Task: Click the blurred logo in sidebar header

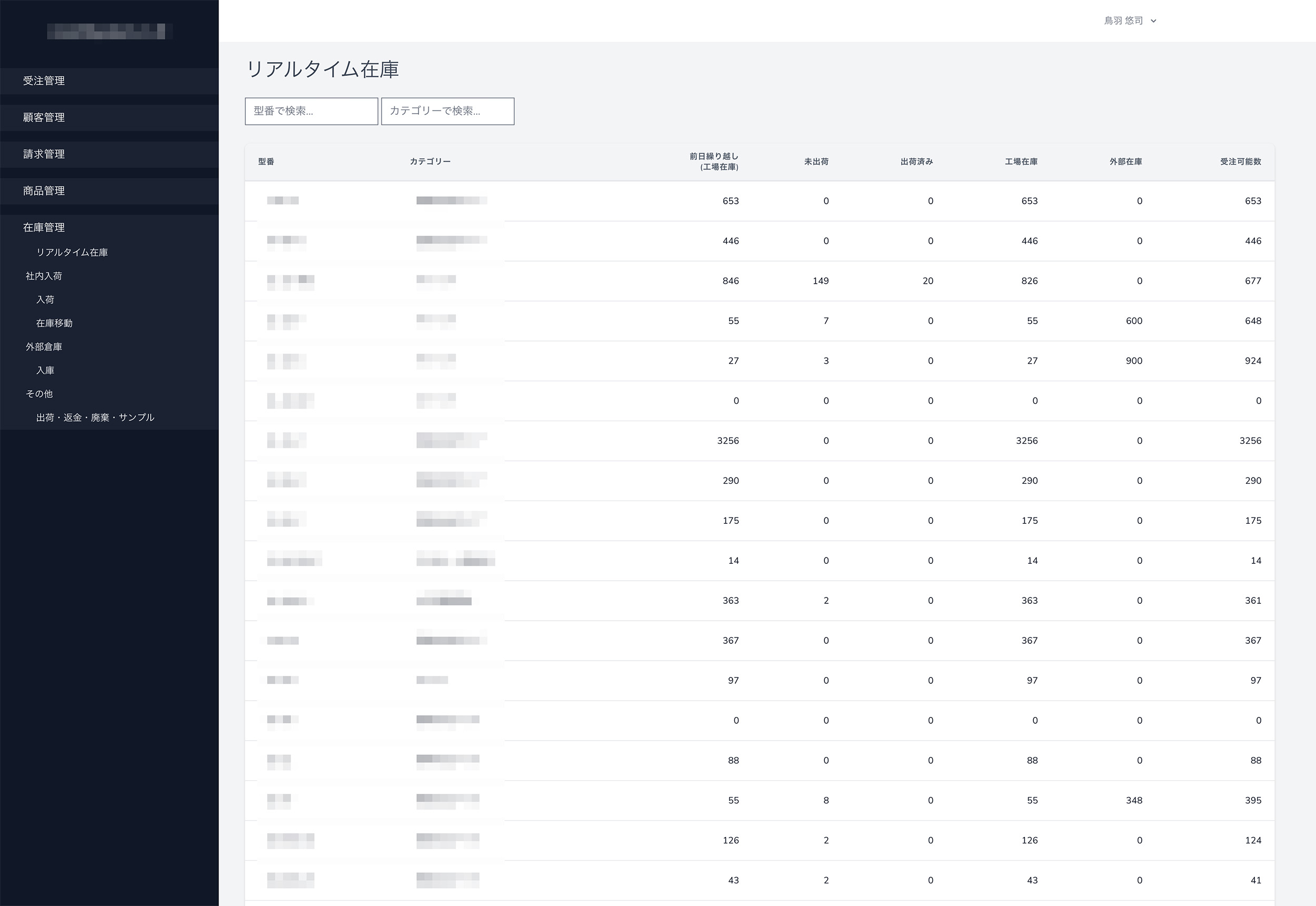Action: coord(109,31)
